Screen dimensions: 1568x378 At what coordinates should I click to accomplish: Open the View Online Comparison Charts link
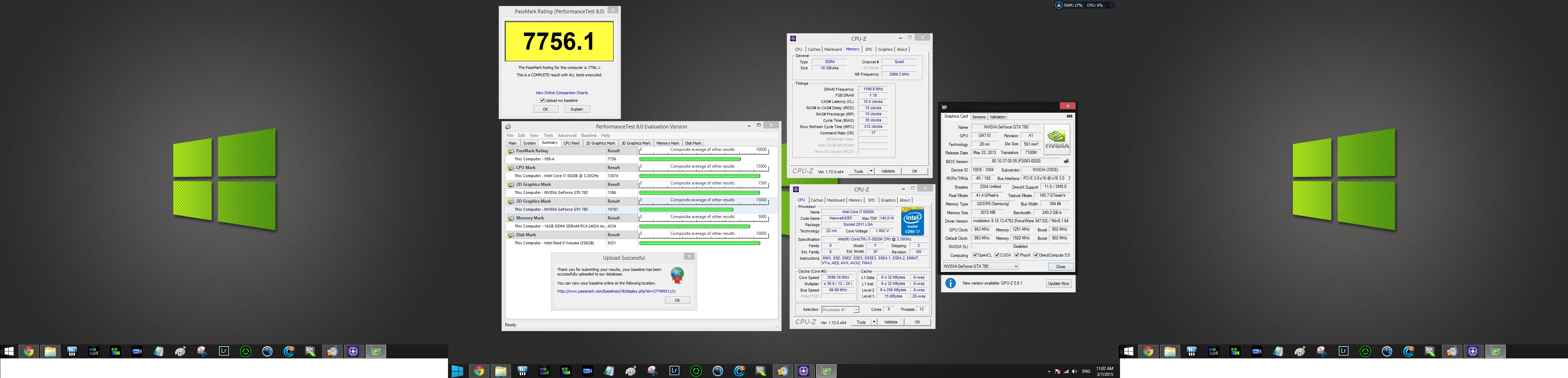(x=561, y=92)
